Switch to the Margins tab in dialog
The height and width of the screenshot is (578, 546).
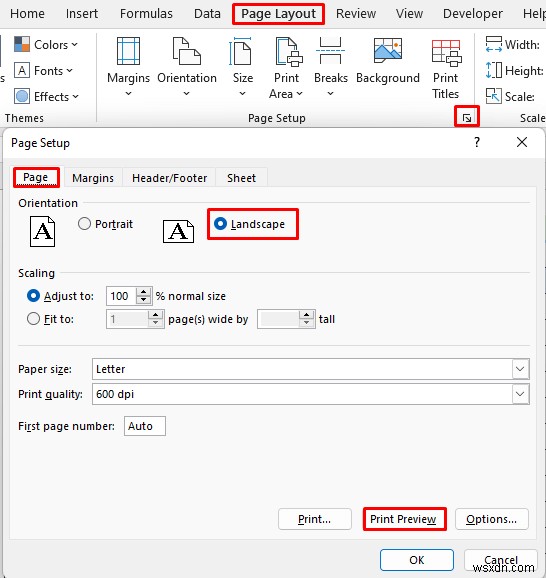pos(93,178)
